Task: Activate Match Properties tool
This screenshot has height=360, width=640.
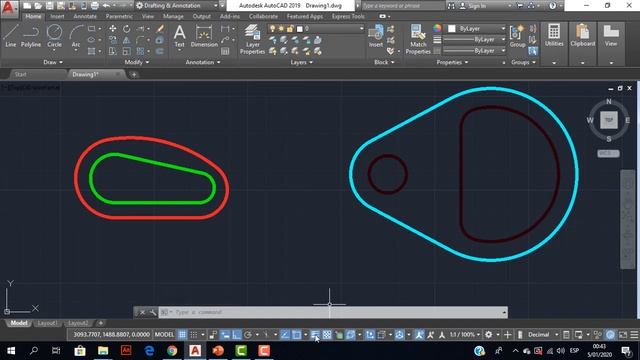Action: (x=418, y=39)
